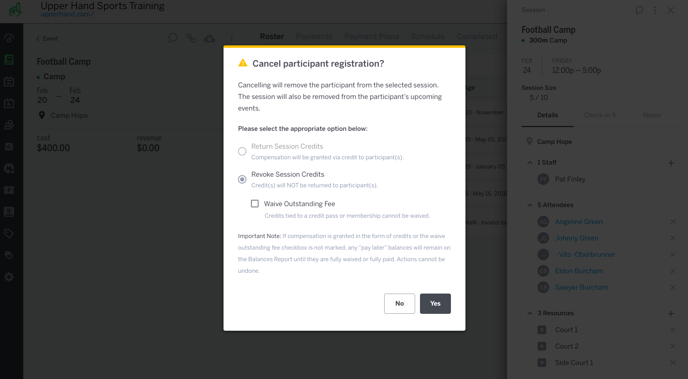
Task: Add a staff member with plus icon
Action: click(x=671, y=163)
